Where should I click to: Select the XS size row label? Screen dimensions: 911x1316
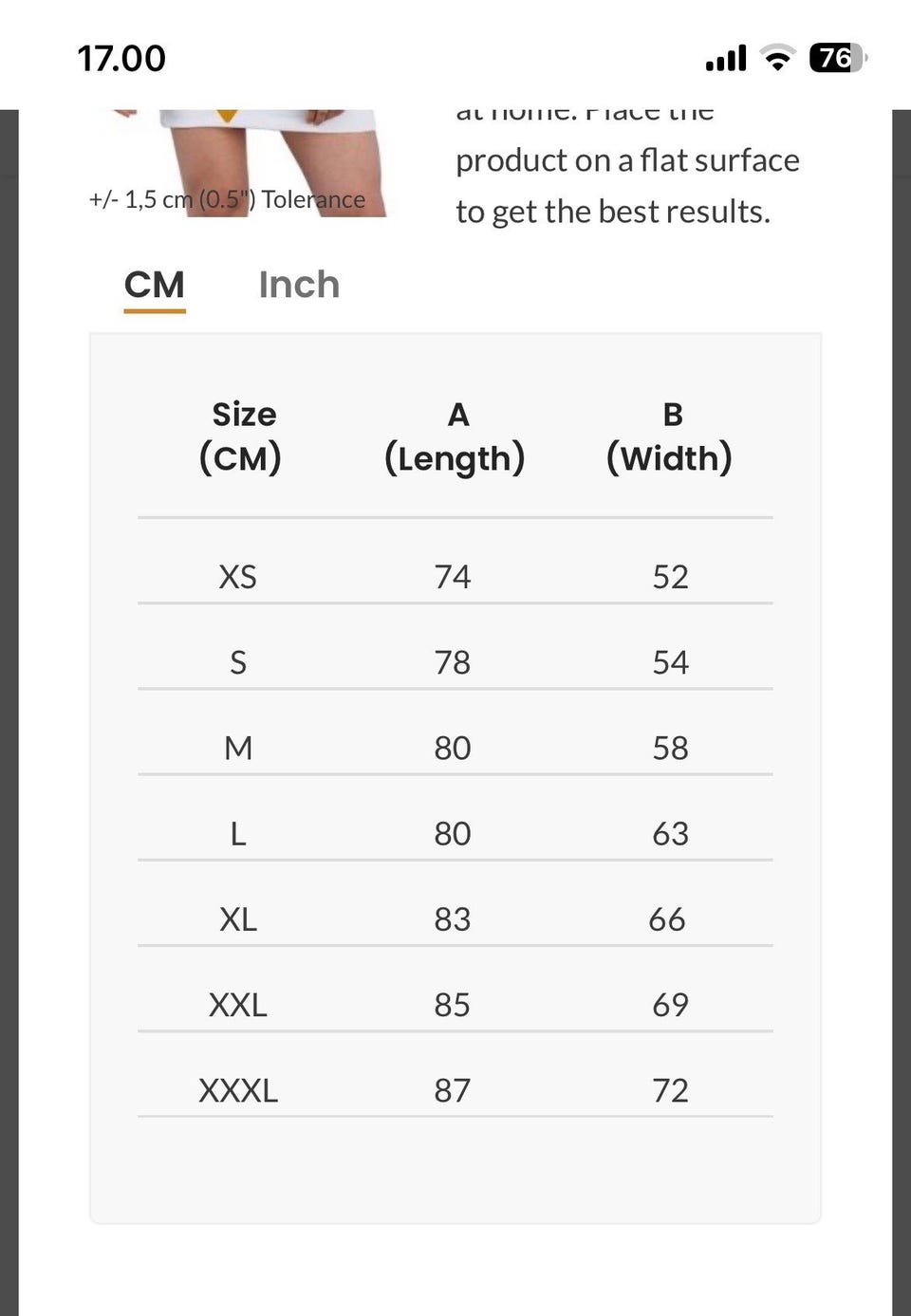coord(237,577)
